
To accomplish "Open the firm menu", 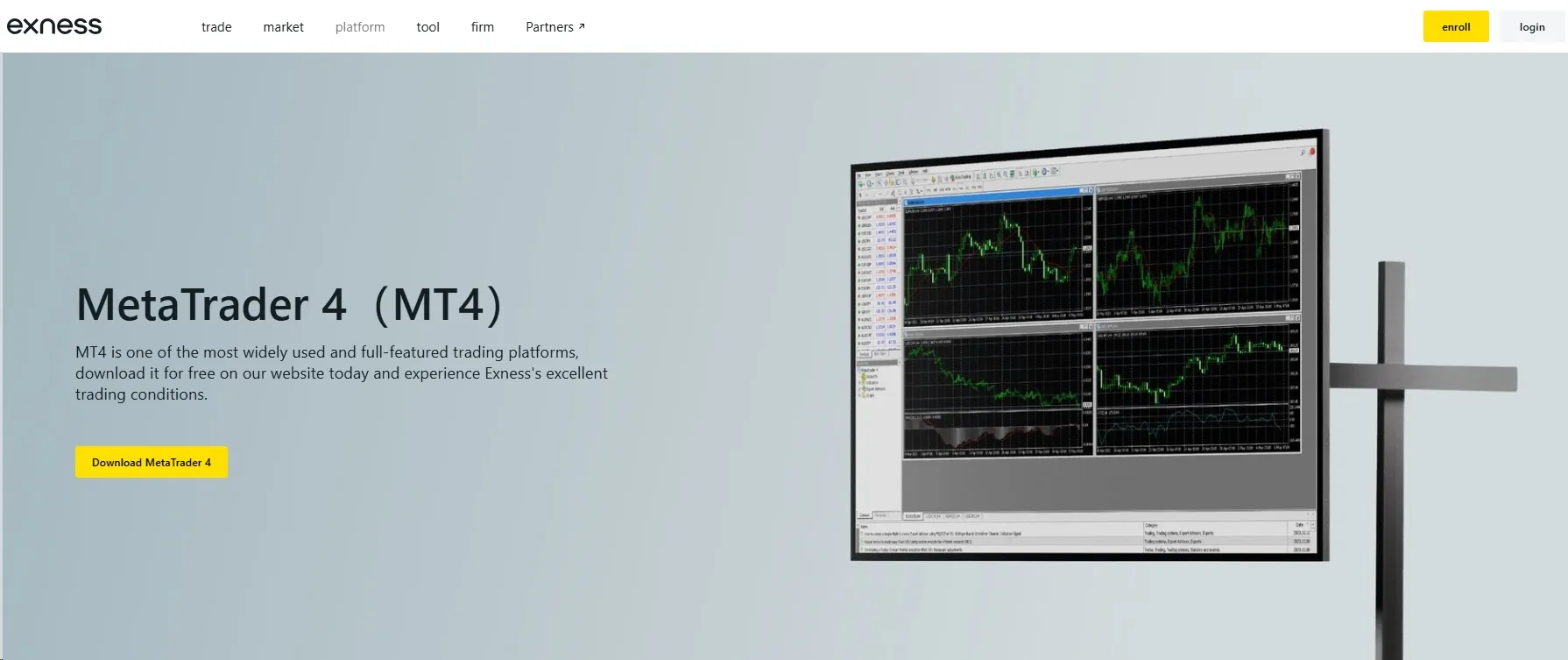I will click(x=483, y=27).
